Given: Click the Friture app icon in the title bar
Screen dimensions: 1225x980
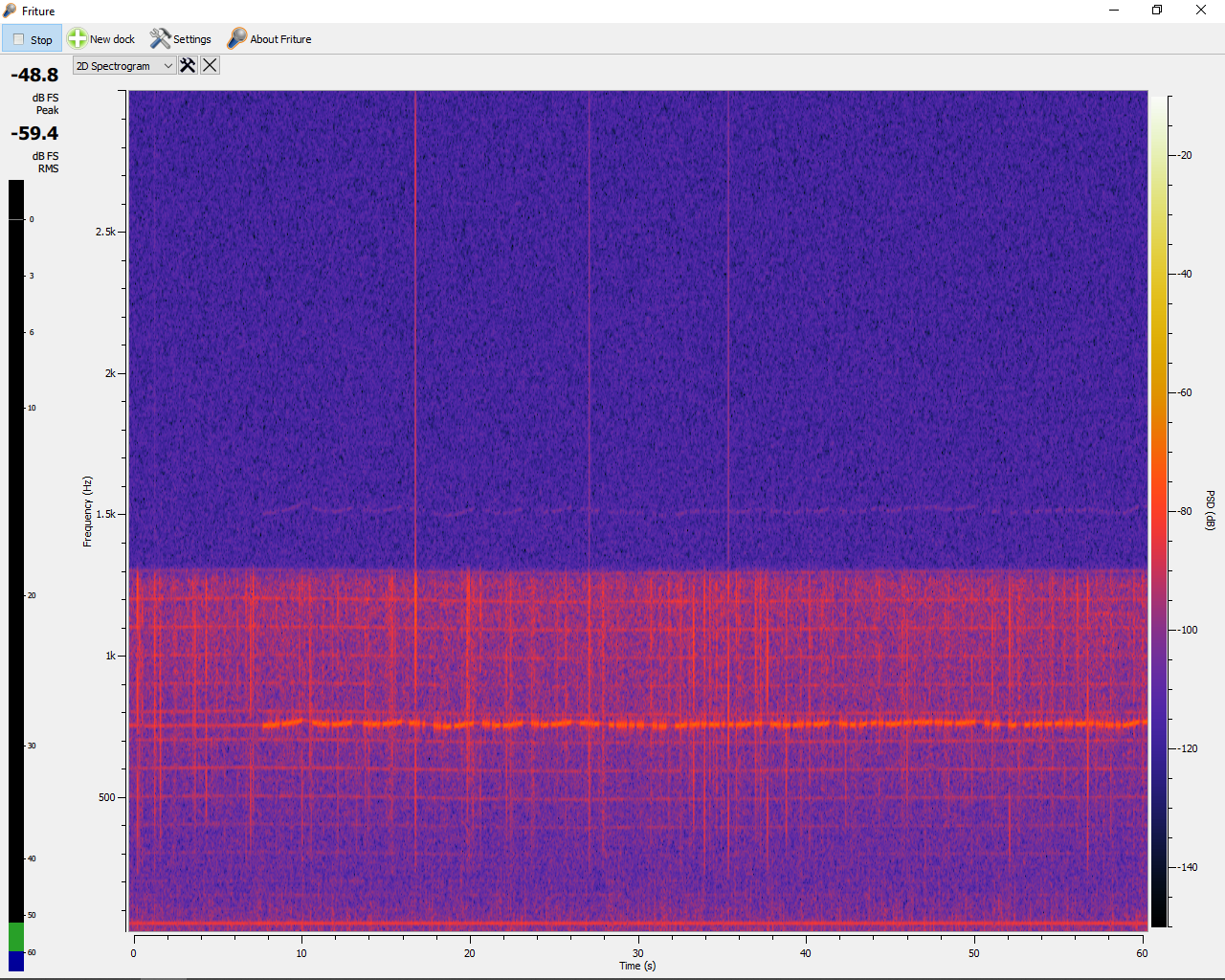Looking at the screenshot, I should [10, 11].
